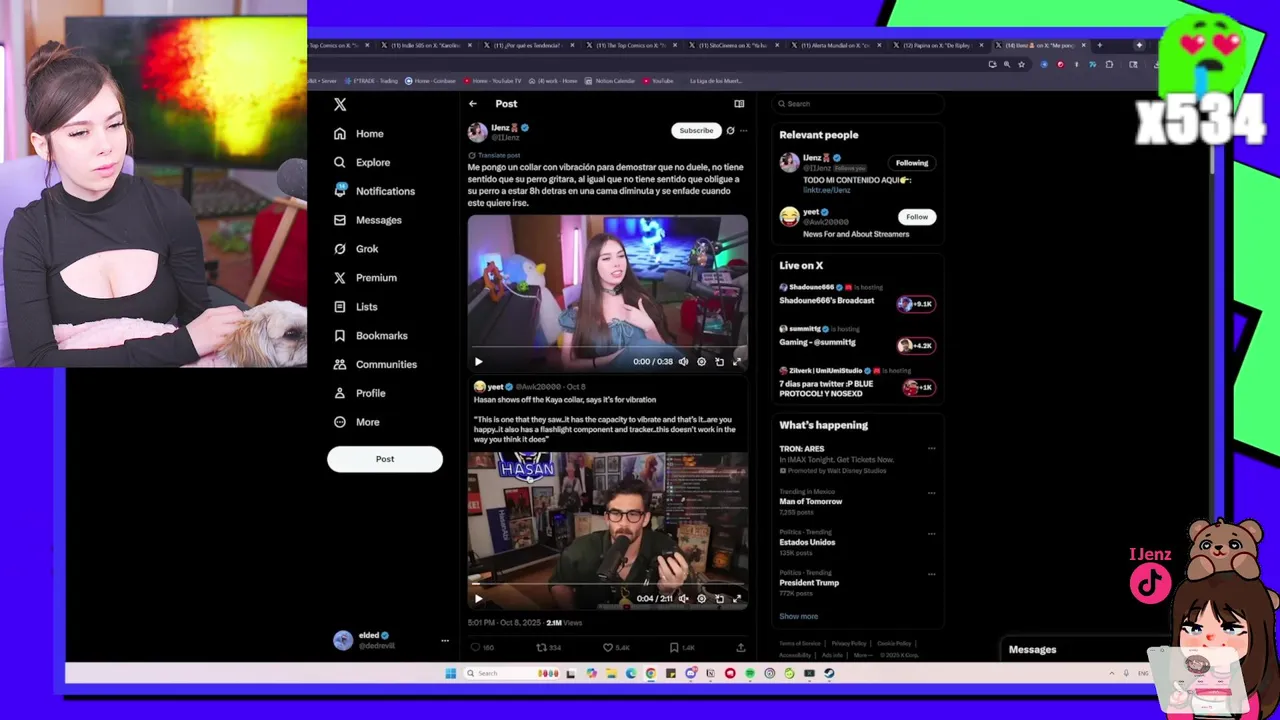This screenshot has width=1280, height=720.
Task: Open Windows Start menu
Action: pyautogui.click(x=450, y=673)
